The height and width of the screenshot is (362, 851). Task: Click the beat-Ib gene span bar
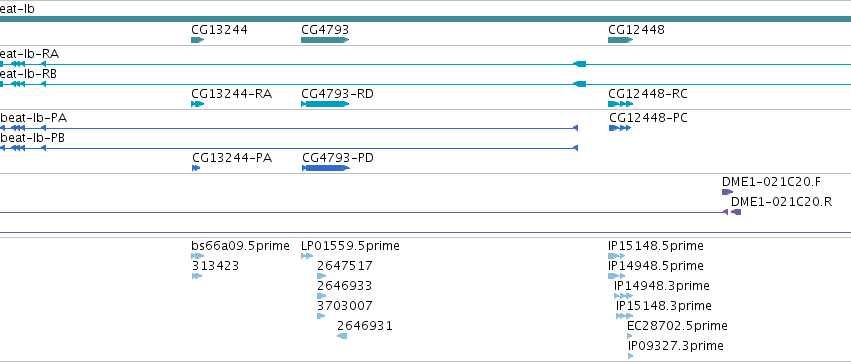[426, 19]
